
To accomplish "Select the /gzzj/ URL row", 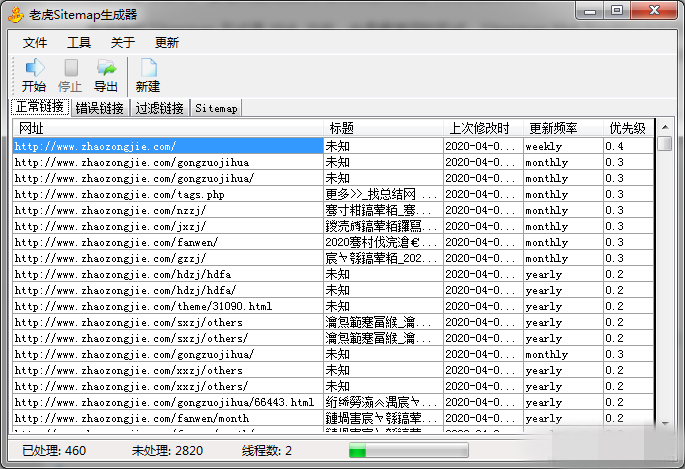I will [x=333, y=258].
